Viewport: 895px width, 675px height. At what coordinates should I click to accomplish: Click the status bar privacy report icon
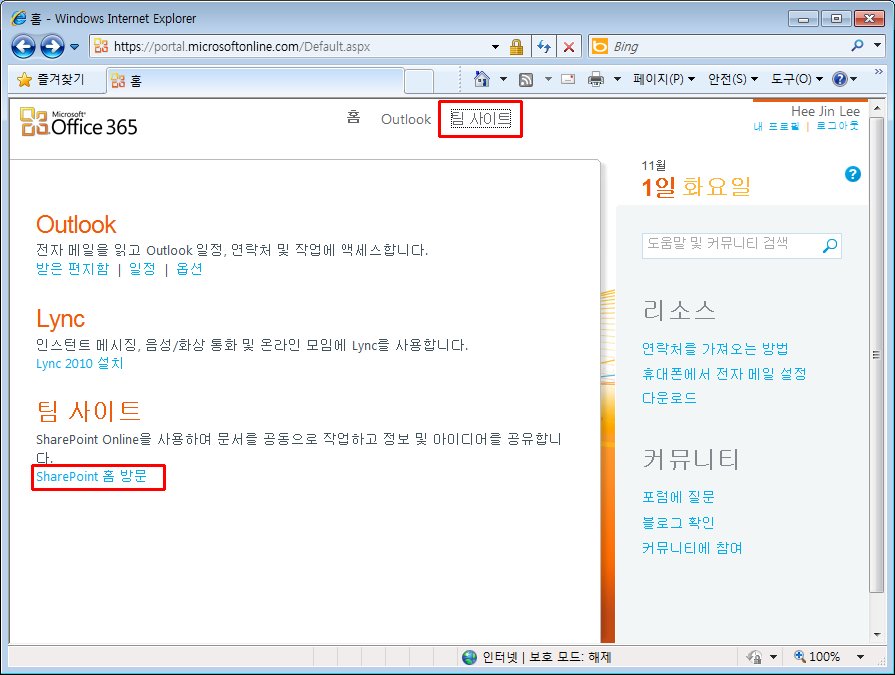[754, 657]
